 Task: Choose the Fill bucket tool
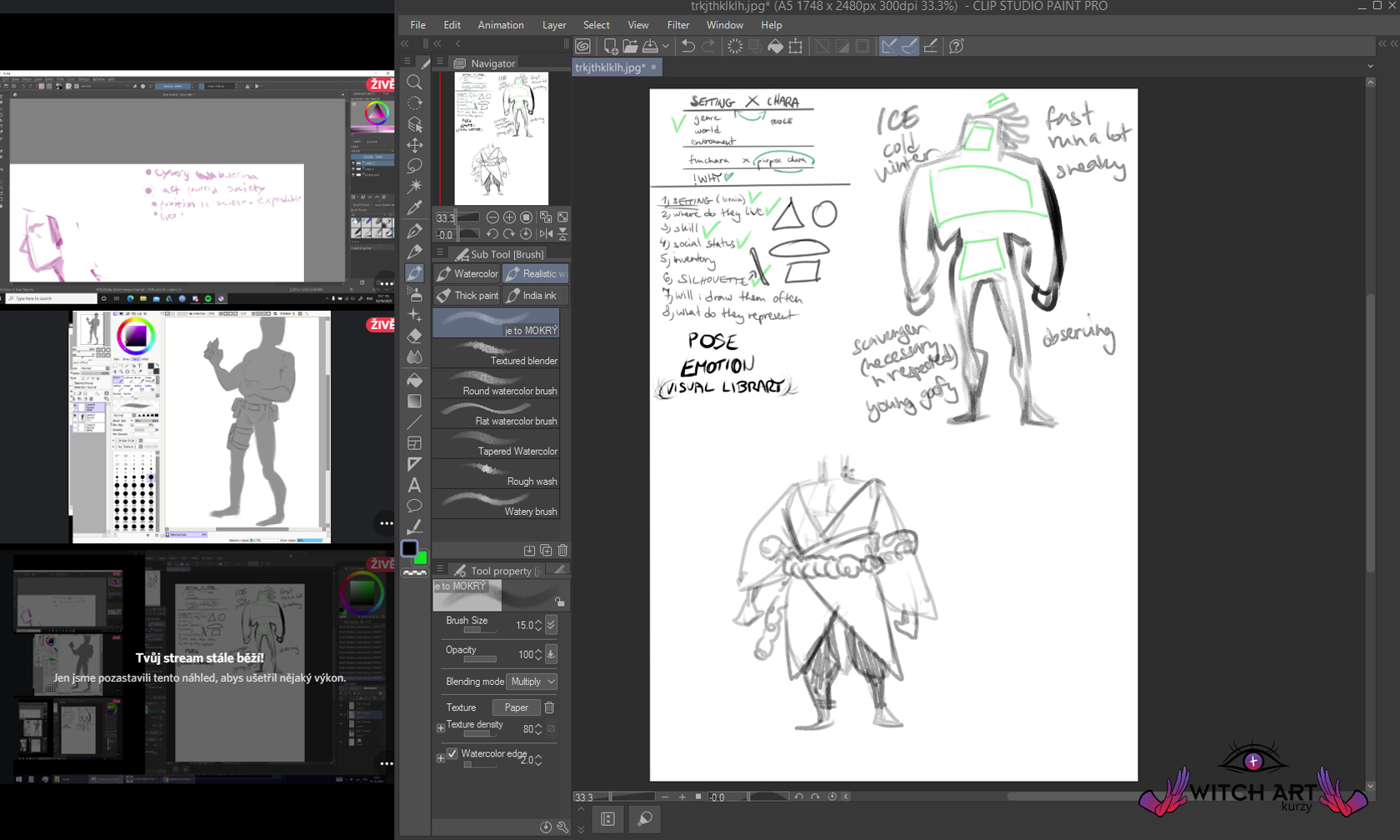pyautogui.click(x=414, y=380)
